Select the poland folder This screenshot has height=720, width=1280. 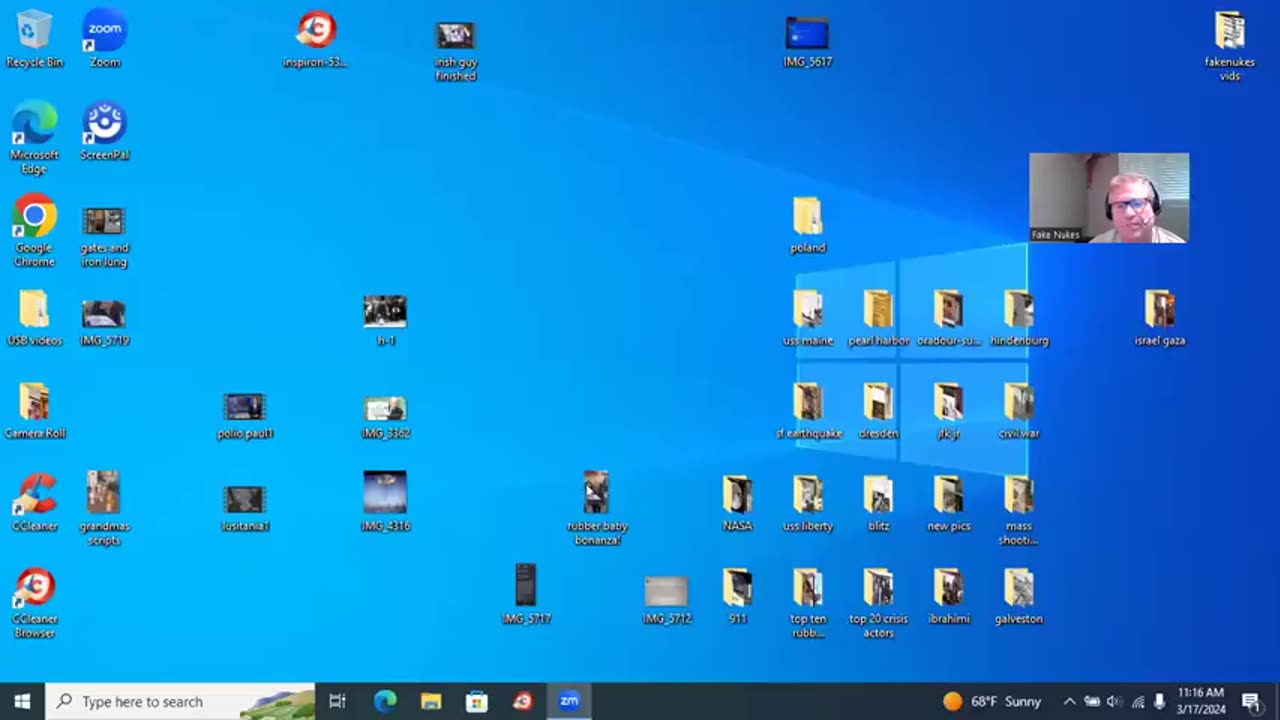[x=808, y=225]
